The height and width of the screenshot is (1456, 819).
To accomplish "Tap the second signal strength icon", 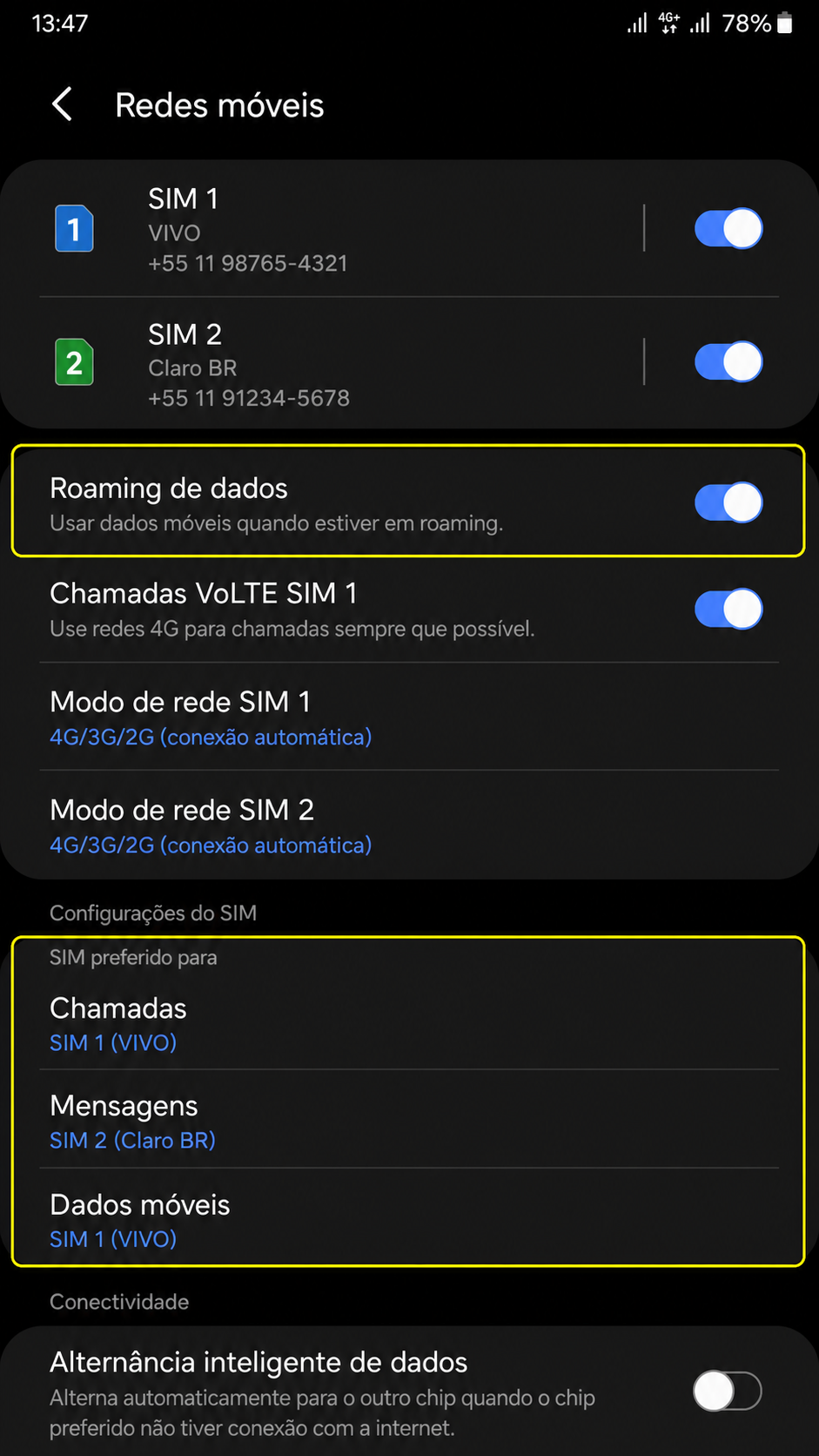I will [700, 23].
